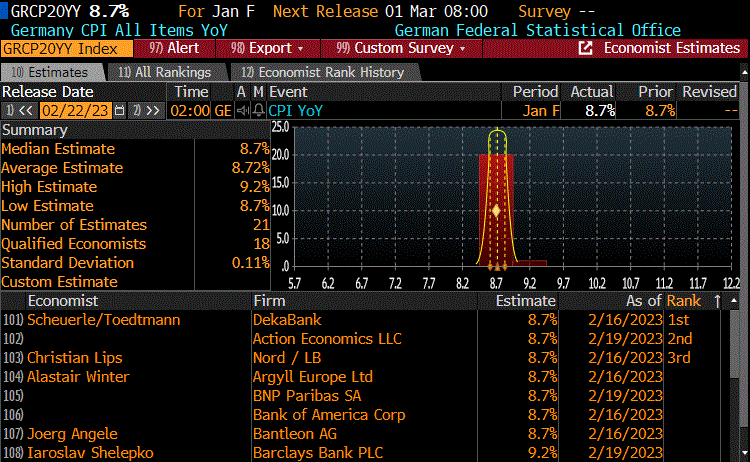Screen dimensions: 750x462
Task: Open the Alert function
Action: click(174, 48)
